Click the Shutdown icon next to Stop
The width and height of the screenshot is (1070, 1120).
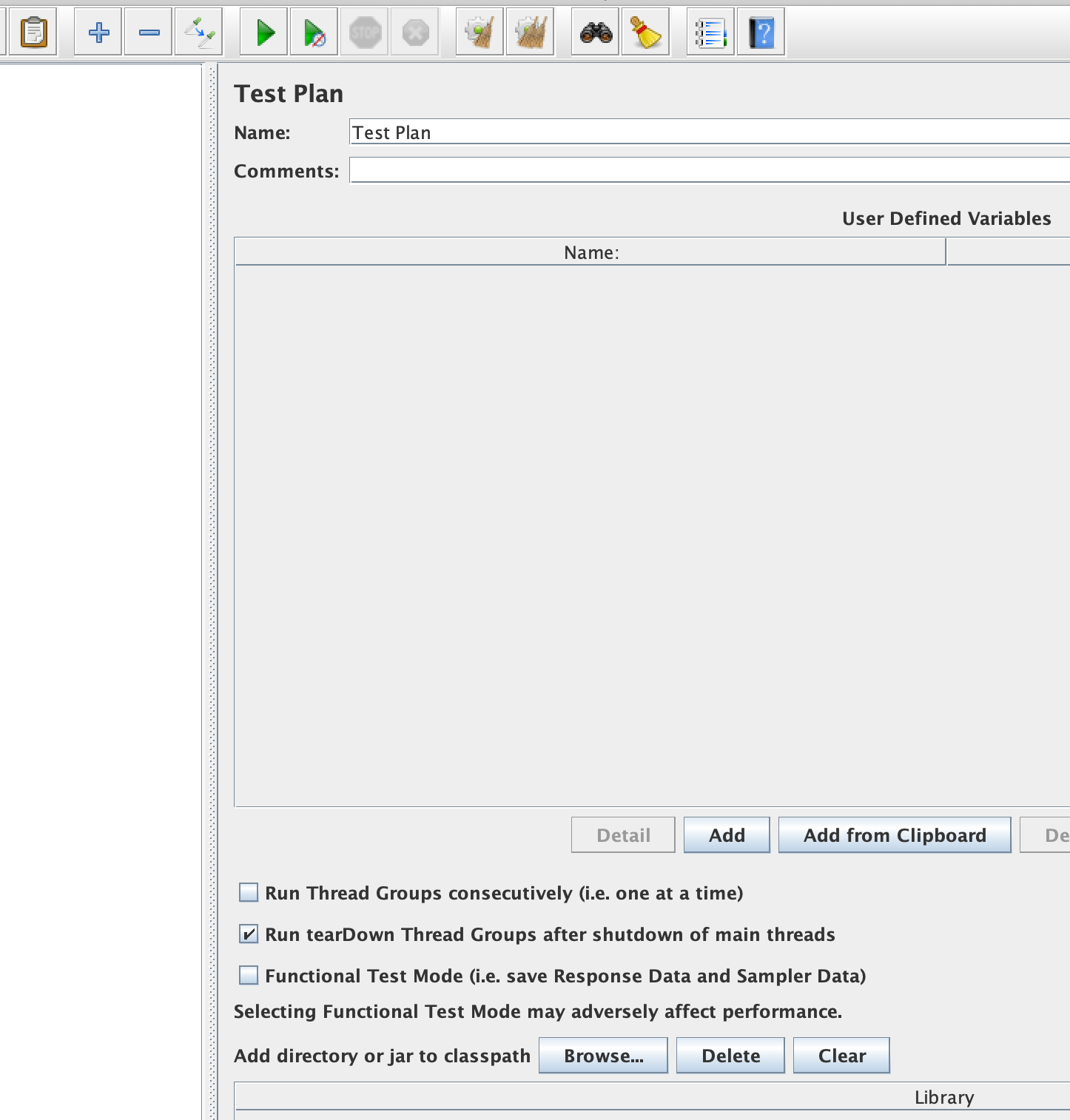point(414,32)
